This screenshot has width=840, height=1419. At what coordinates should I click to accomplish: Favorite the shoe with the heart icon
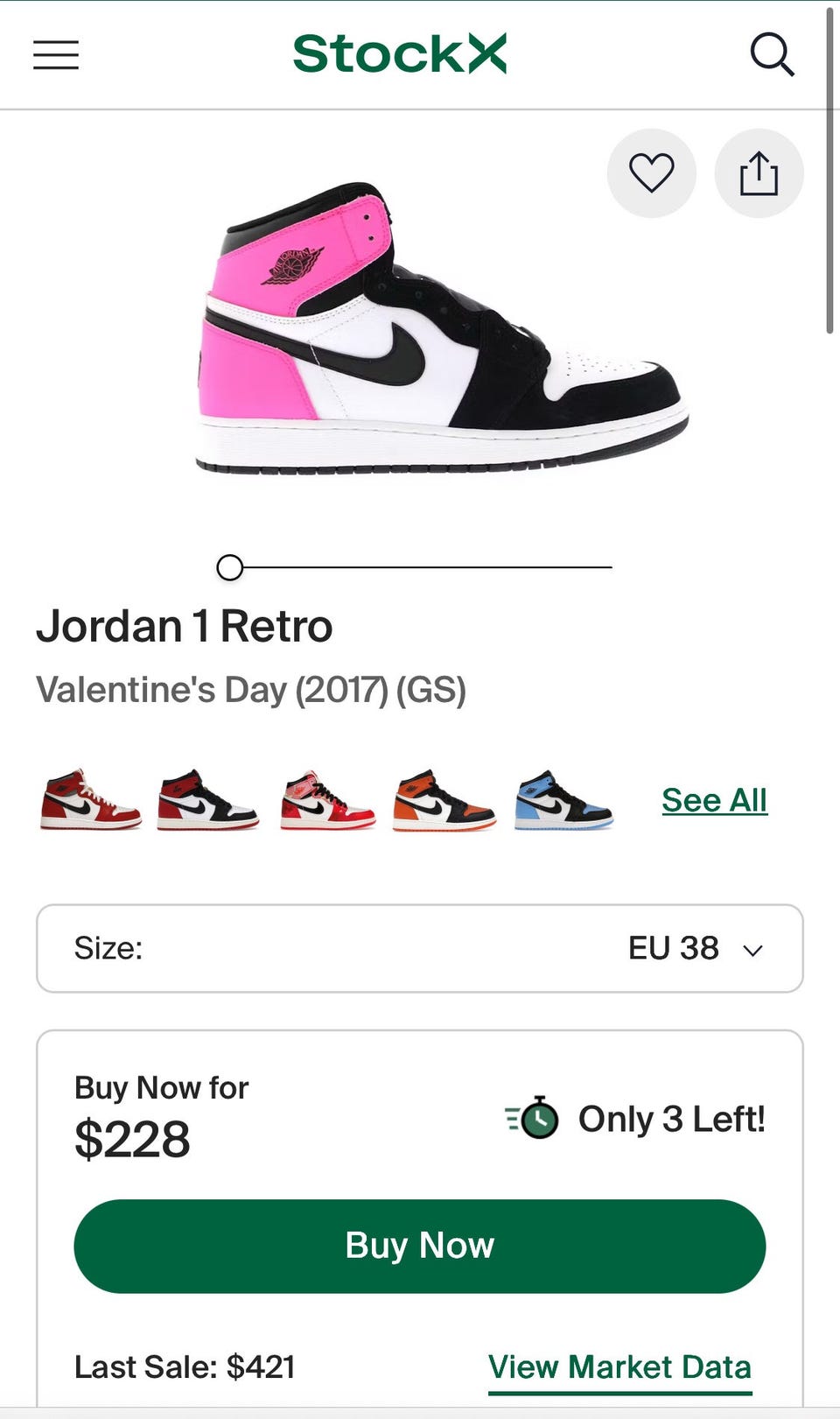click(652, 173)
